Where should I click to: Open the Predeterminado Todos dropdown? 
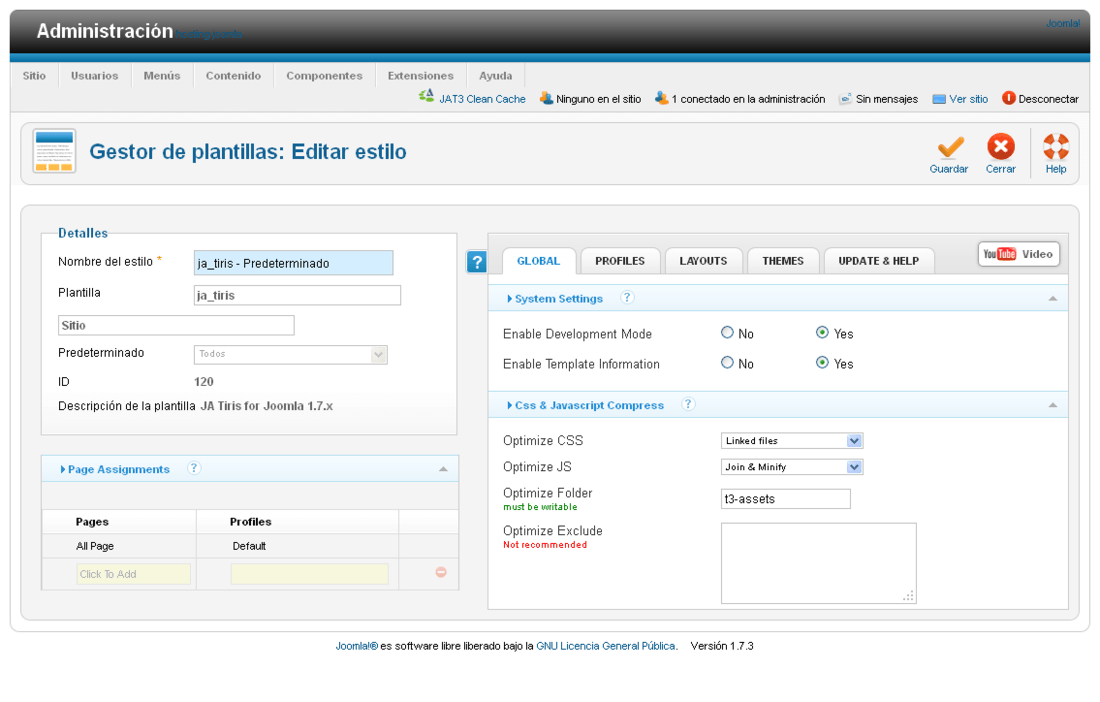click(x=290, y=354)
